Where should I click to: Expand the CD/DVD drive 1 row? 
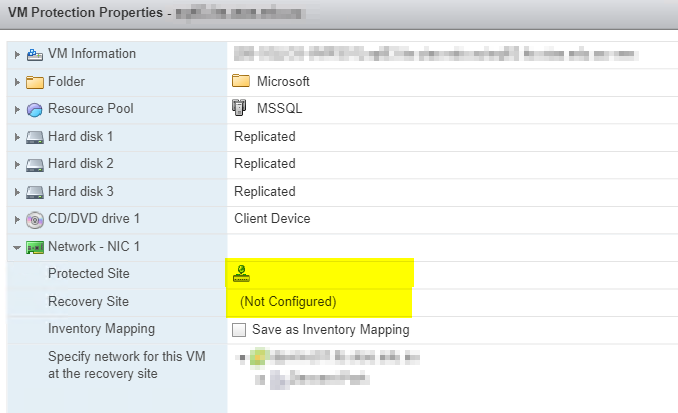(17, 220)
